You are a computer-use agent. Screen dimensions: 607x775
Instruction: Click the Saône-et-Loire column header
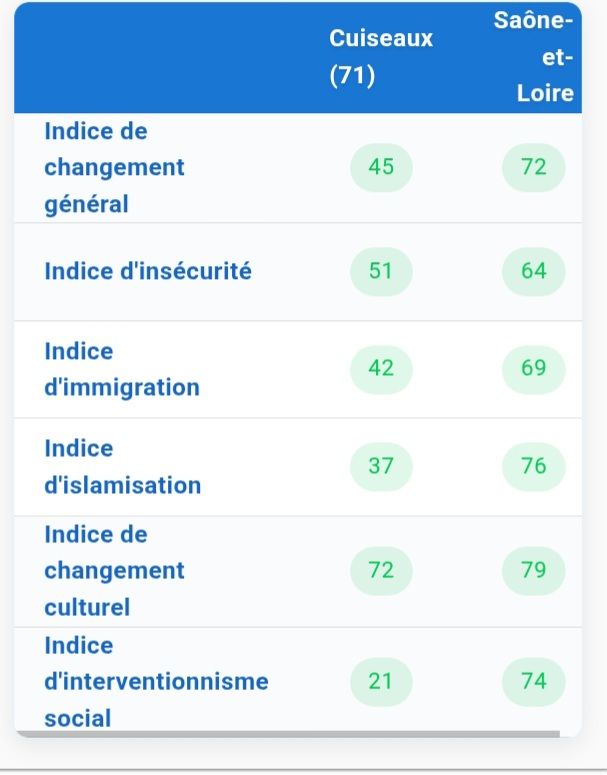pos(534,57)
